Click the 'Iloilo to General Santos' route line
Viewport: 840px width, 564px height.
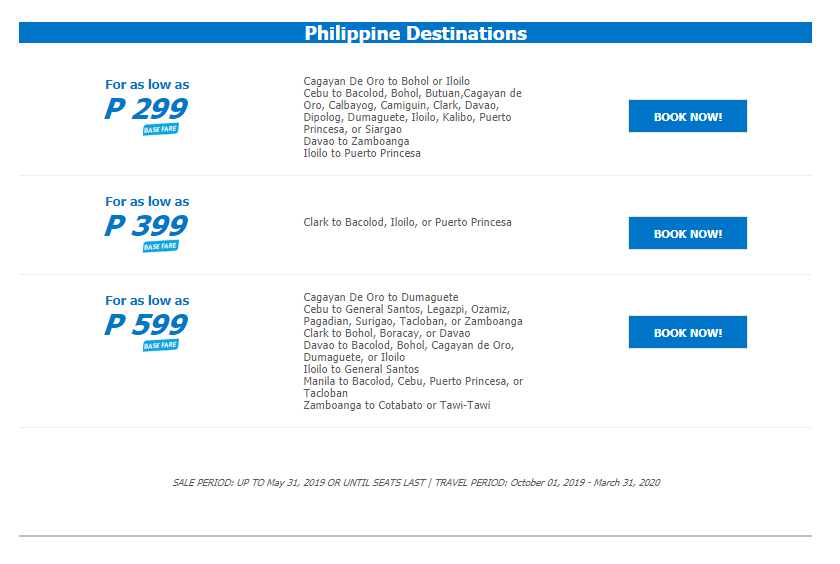coord(361,370)
